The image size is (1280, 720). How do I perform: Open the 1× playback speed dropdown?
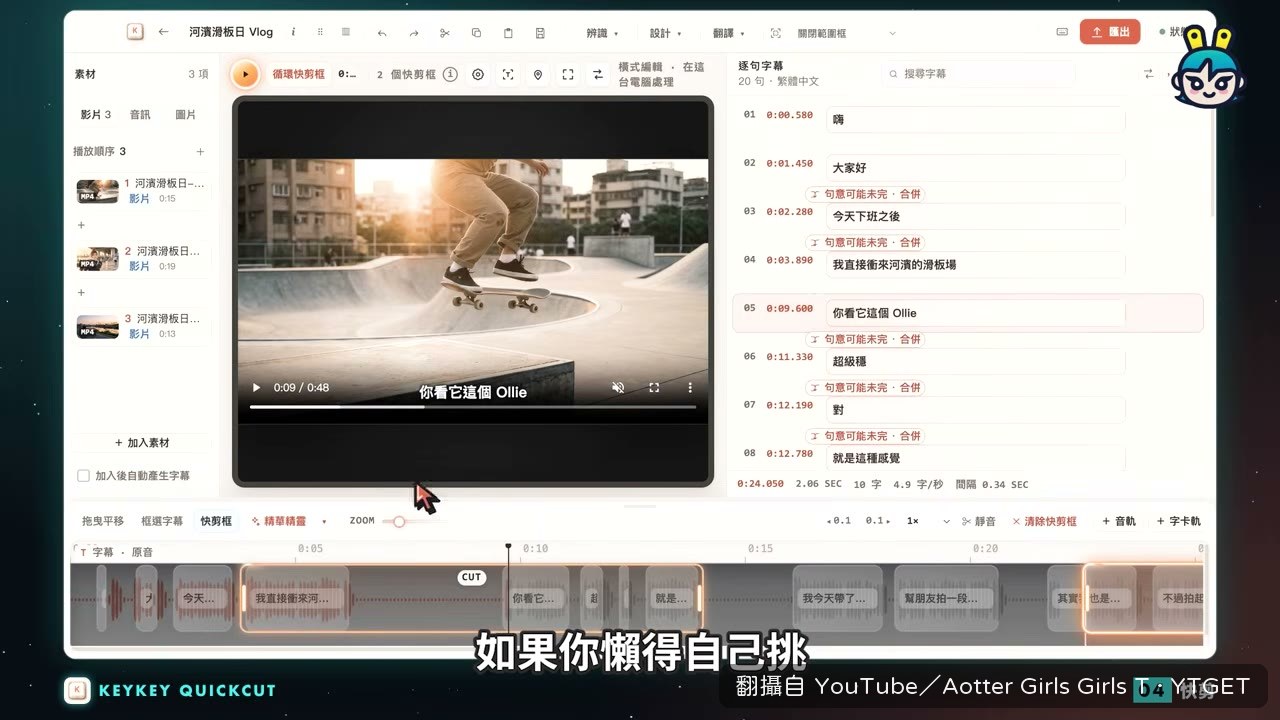click(x=927, y=521)
